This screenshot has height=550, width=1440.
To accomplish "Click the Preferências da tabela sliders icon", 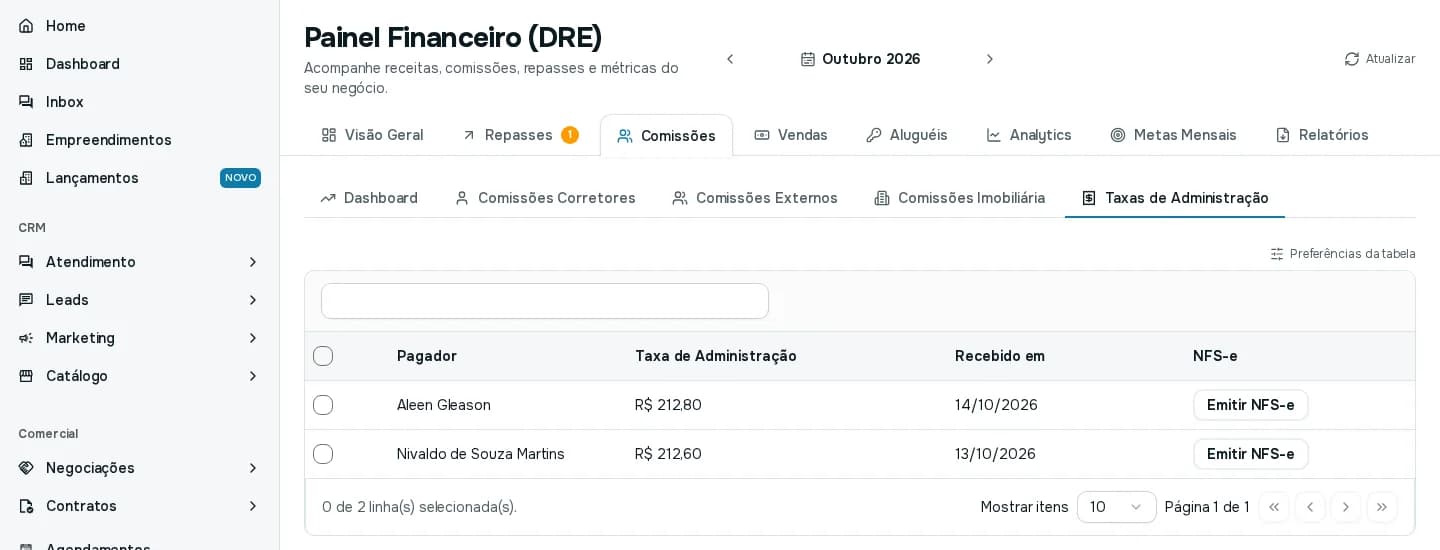I will tap(1277, 254).
